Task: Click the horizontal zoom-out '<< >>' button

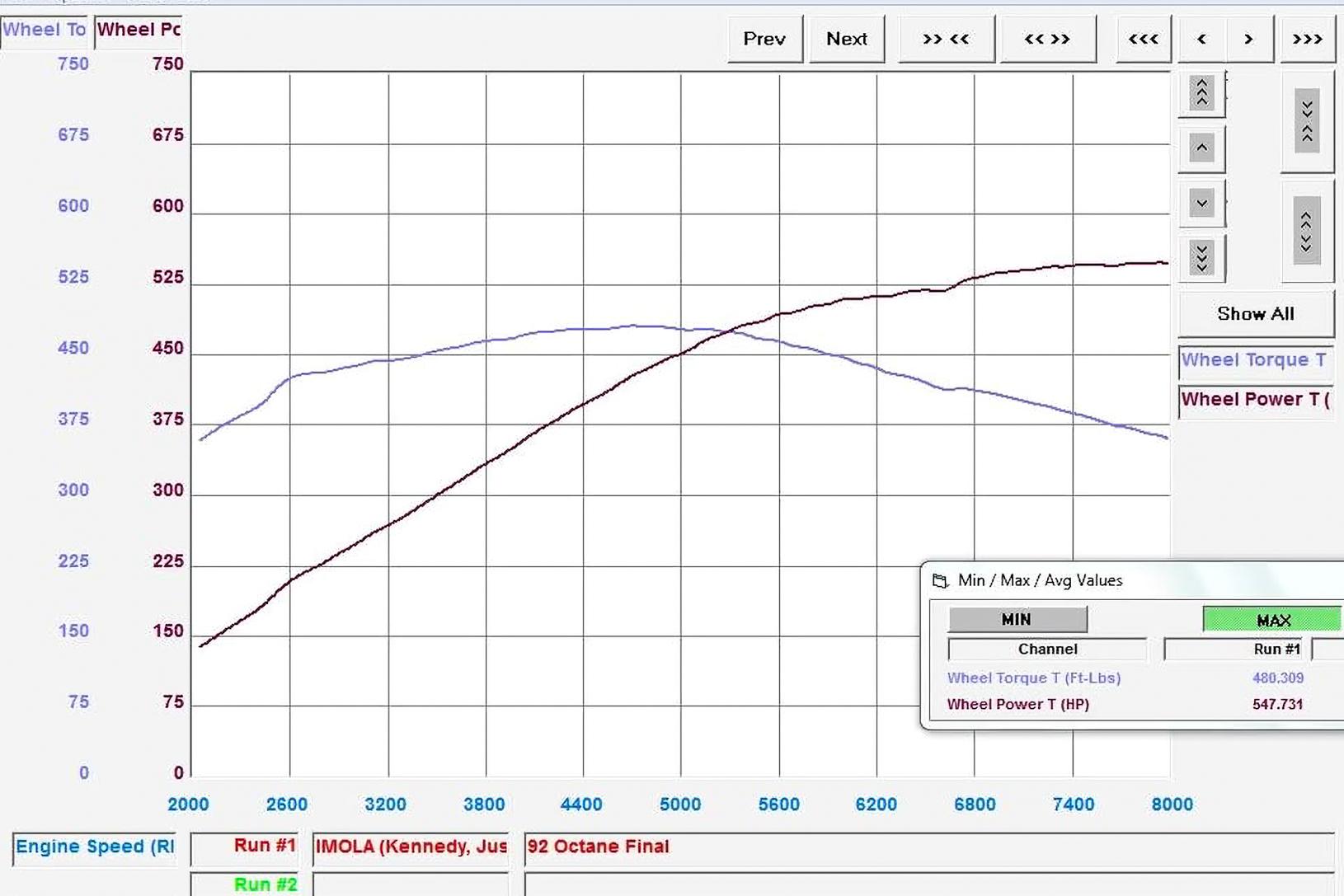Action: pyautogui.click(x=1047, y=39)
